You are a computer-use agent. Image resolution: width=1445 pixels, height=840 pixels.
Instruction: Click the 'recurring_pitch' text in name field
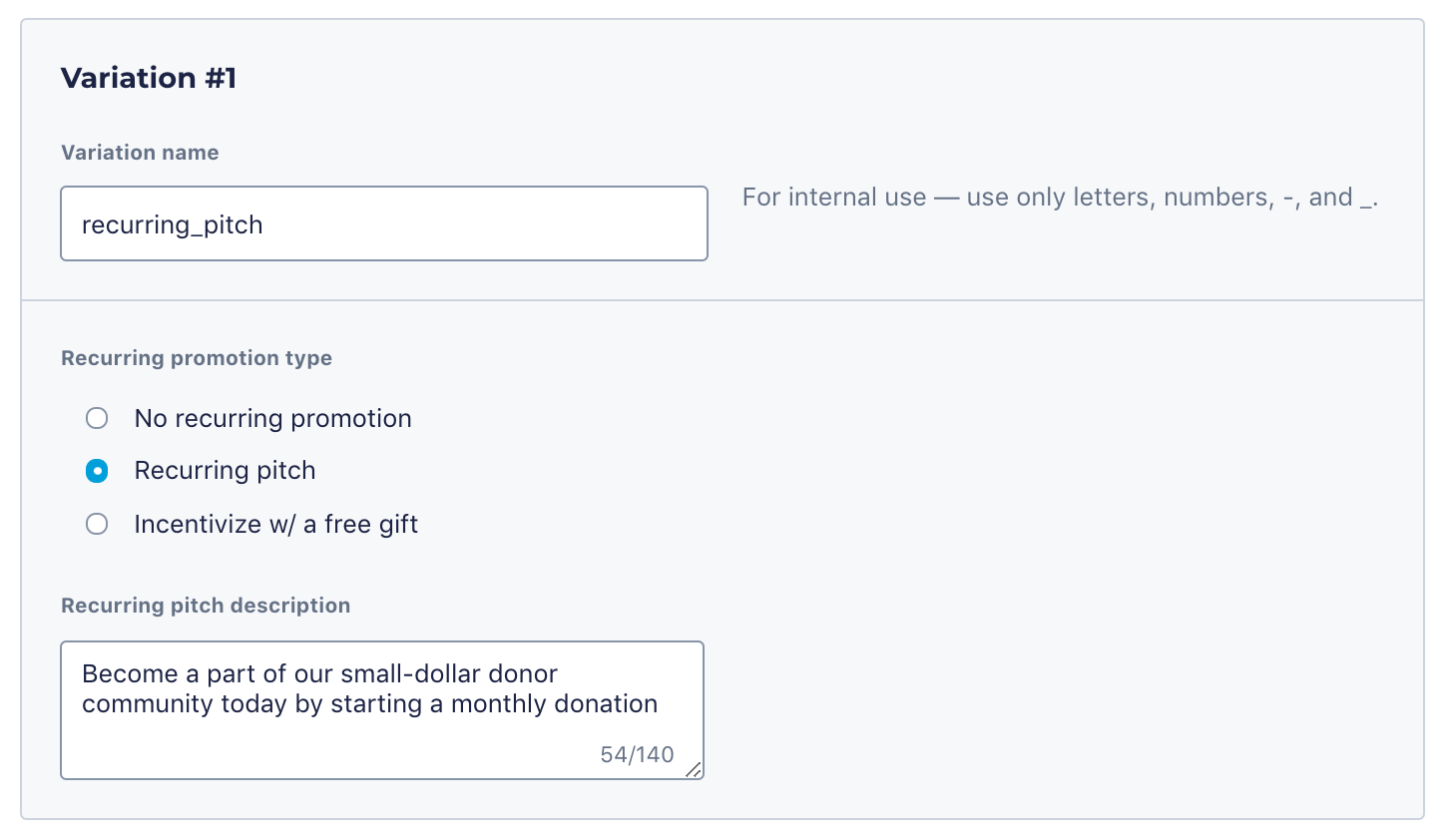coord(173,224)
